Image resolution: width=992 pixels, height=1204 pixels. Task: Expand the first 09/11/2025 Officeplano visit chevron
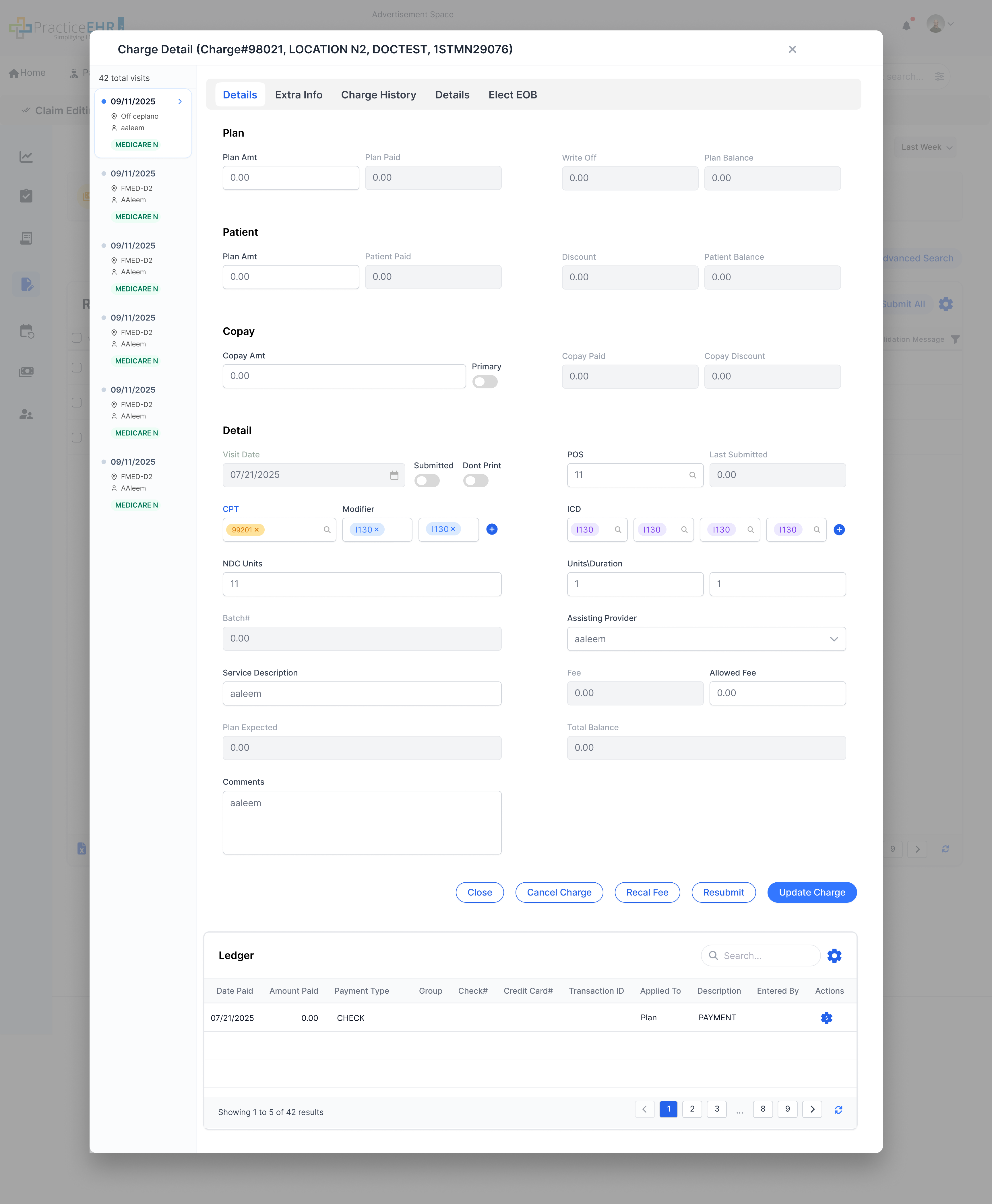tap(180, 102)
